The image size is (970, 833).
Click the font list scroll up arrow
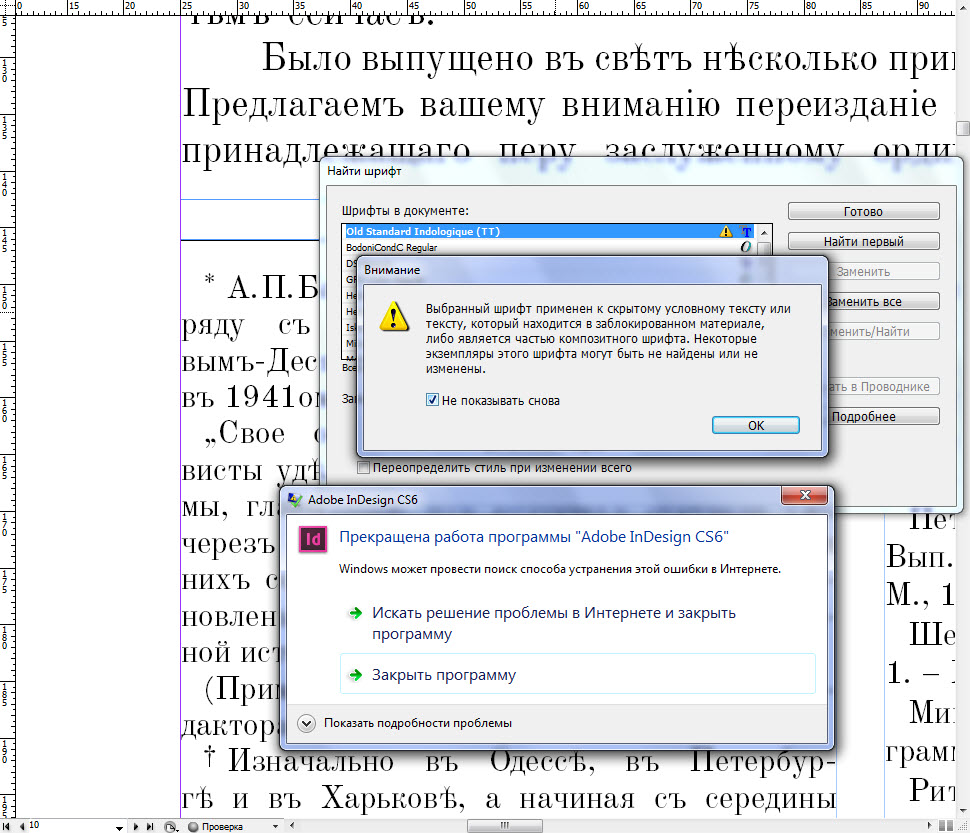765,233
